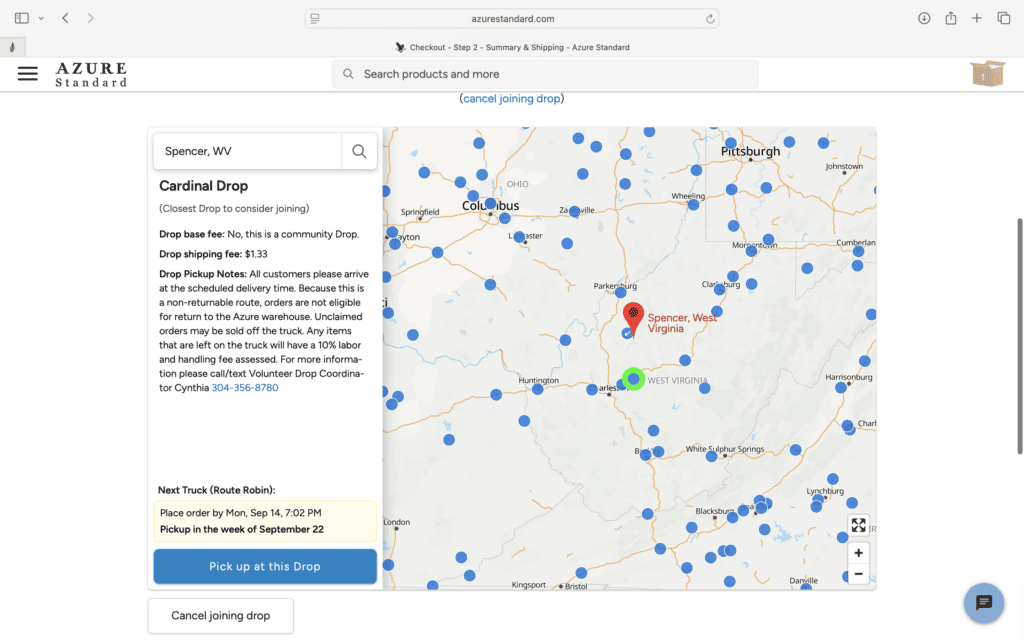This screenshot has height=640, width=1024.
Task: Open the sidebar options chevron
Action: coord(41,18)
